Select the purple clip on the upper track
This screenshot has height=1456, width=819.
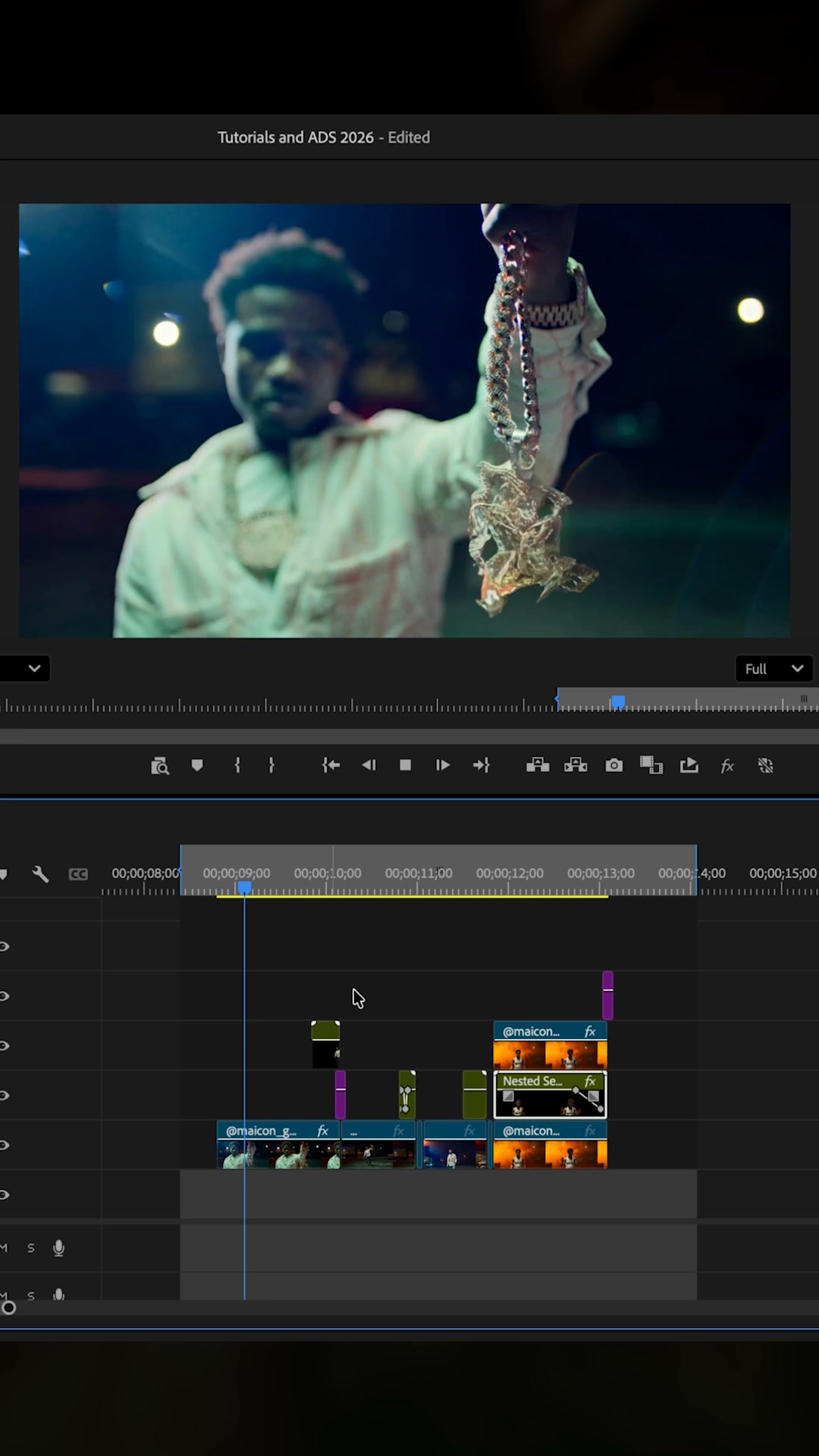pyautogui.click(x=607, y=995)
